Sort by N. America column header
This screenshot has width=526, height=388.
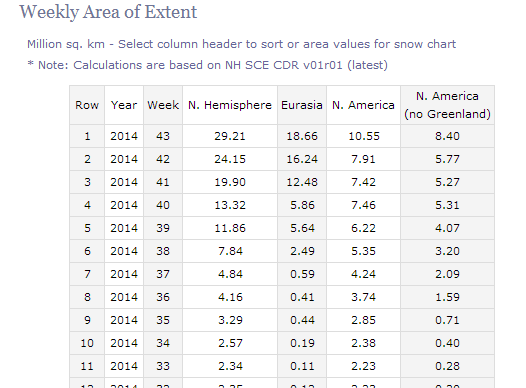(363, 105)
